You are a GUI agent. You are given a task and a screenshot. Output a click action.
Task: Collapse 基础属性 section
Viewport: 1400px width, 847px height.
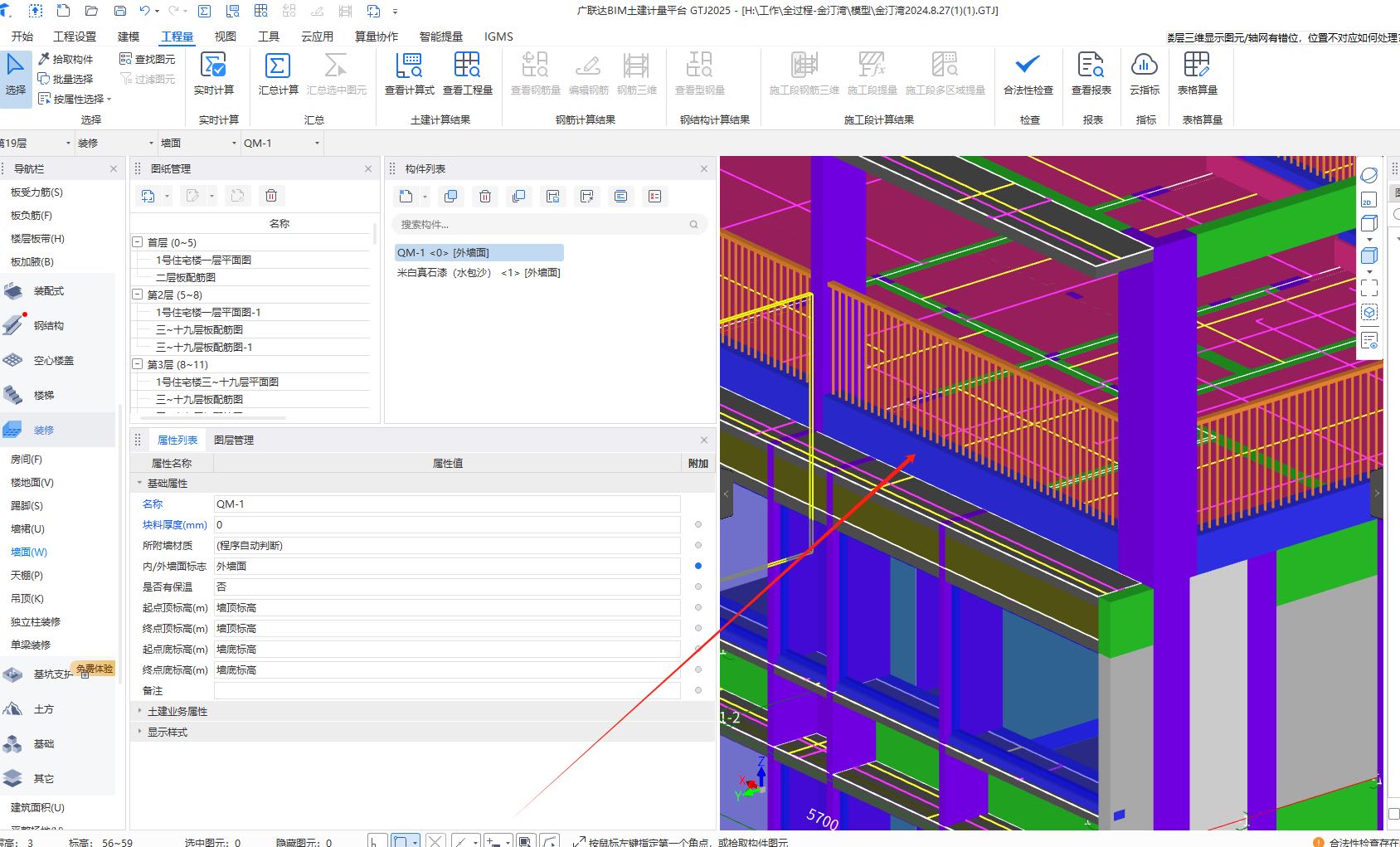point(139,483)
